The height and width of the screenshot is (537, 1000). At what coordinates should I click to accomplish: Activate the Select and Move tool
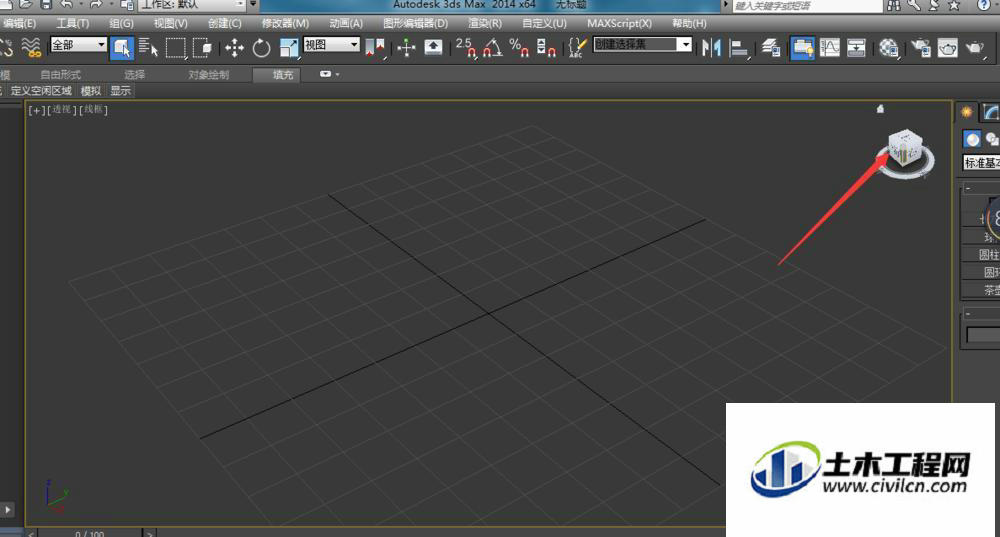234,48
